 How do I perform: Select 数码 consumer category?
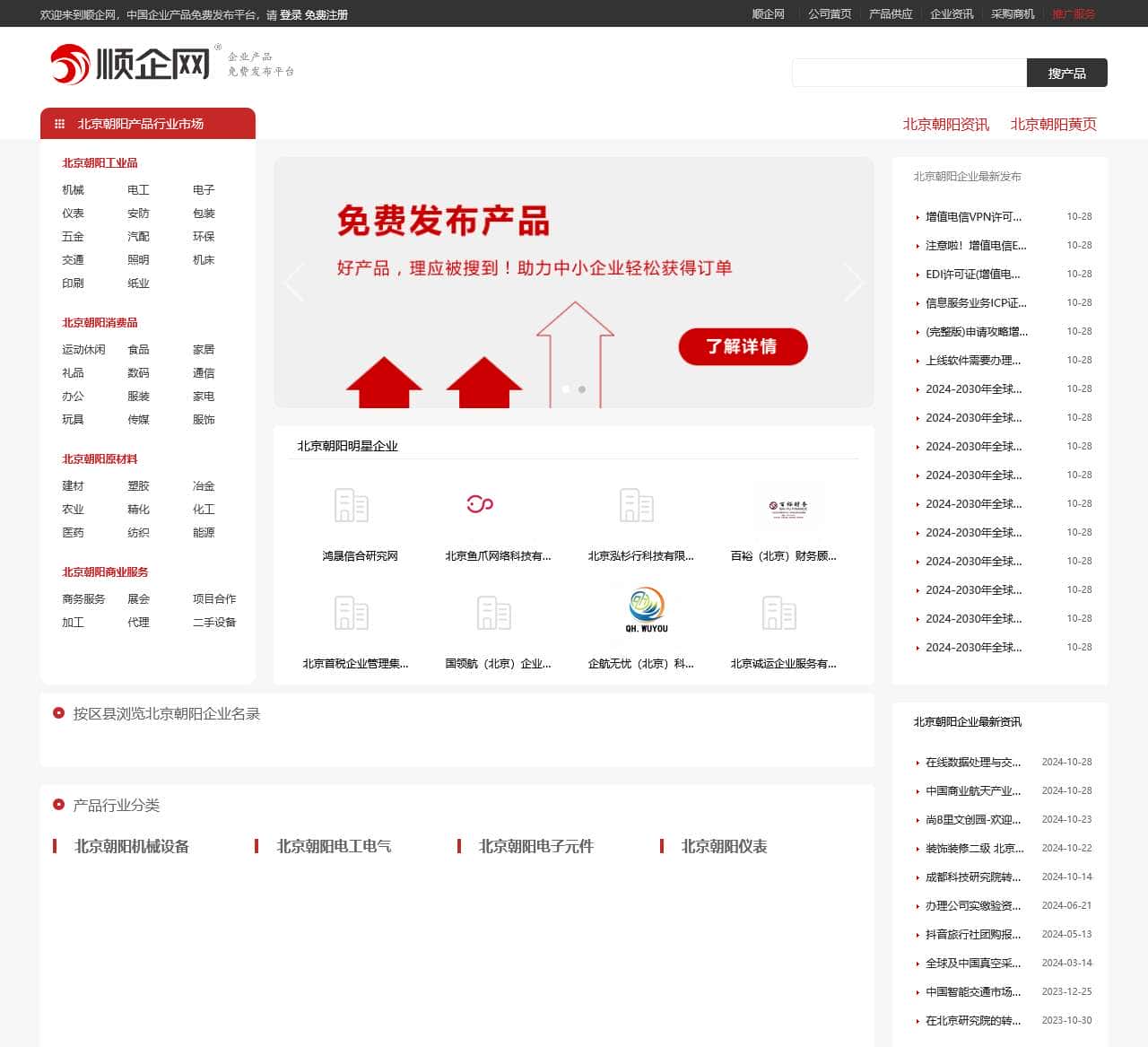[138, 373]
